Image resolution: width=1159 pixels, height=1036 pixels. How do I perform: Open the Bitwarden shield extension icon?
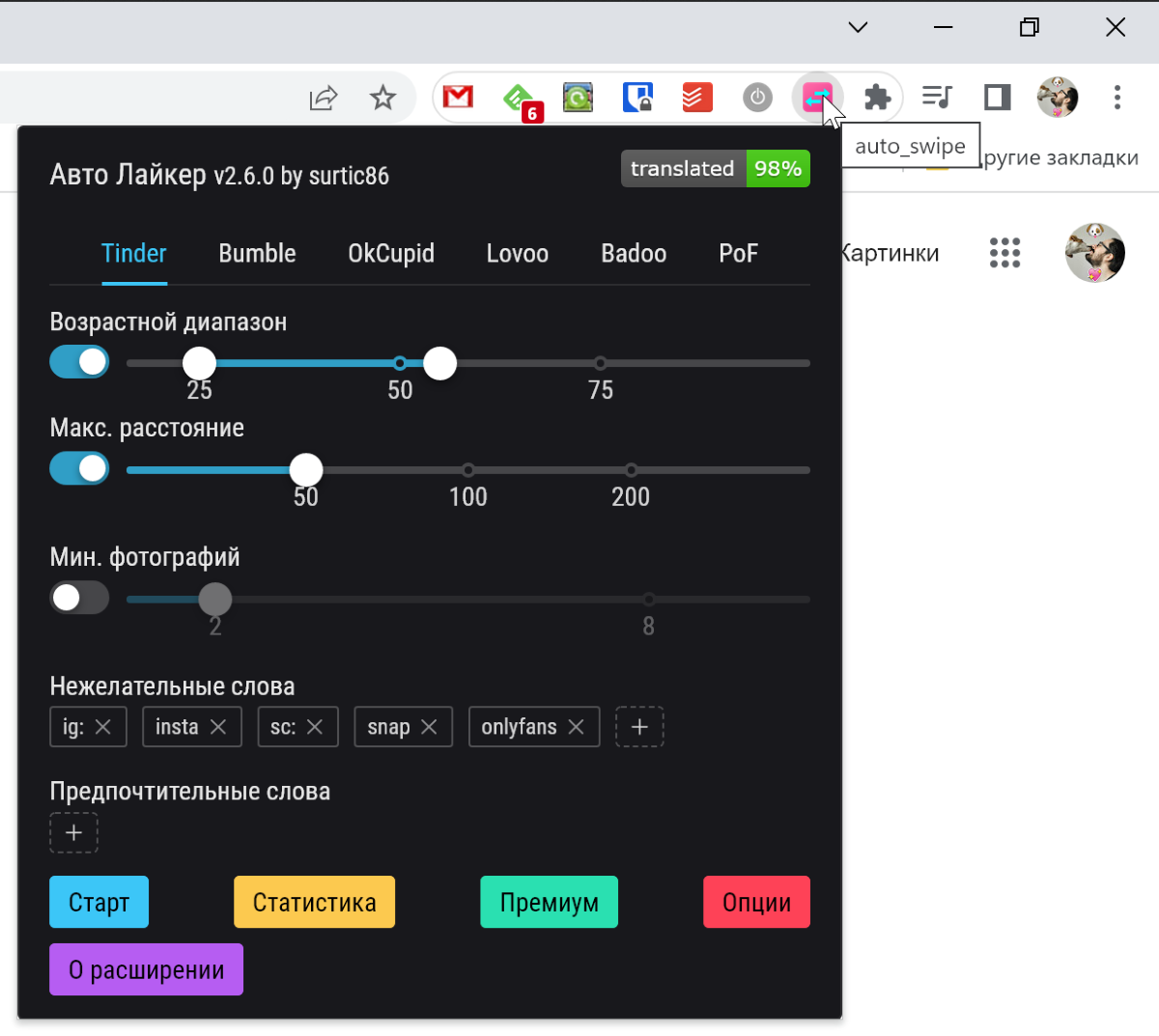click(637, 97)
